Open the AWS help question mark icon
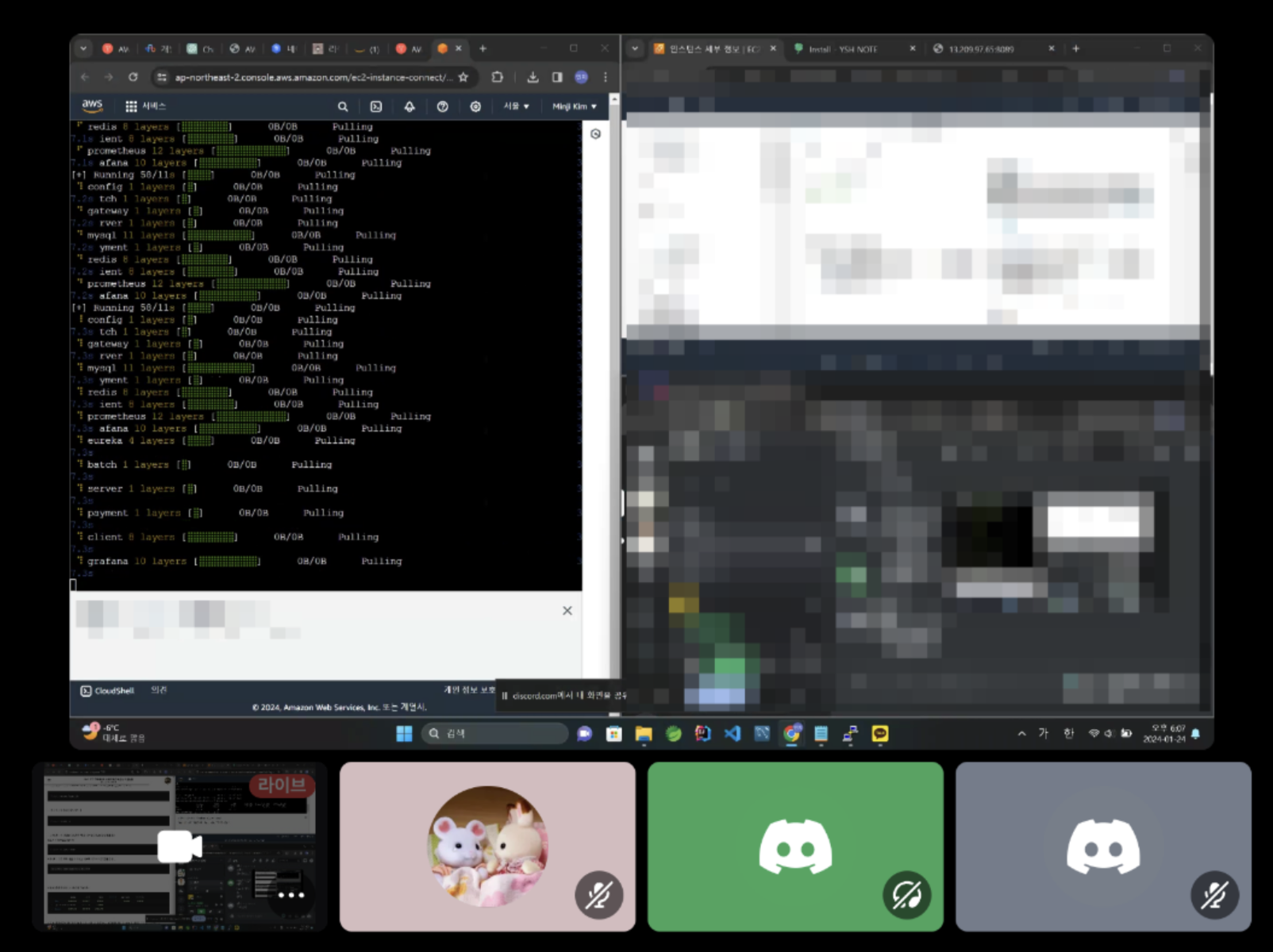The height and width of the screenshot is (952, 1273). (x=443, y=106)
